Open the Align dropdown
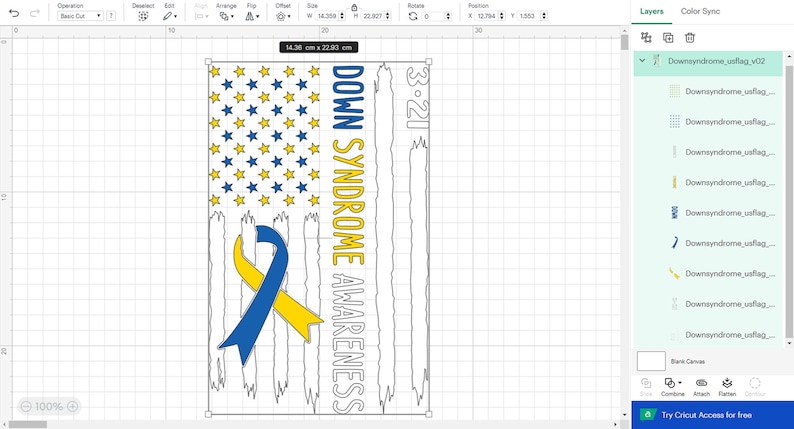The width and height of the screenshot is (794, 429). pyautogui.click(x=201, y=16)
